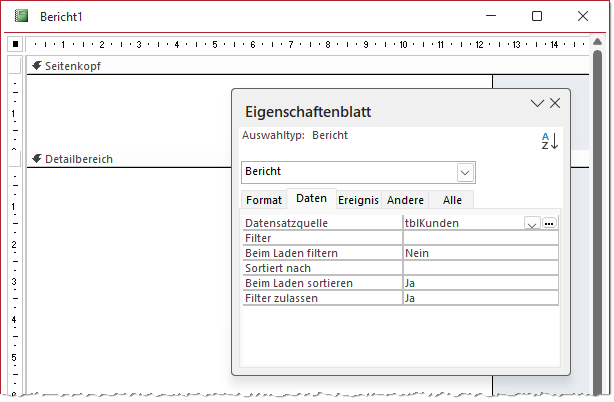Screen dimensions: 614x402
Task: Open the Datensatzquelle builder ellipsis button
Action: point(549,224)
